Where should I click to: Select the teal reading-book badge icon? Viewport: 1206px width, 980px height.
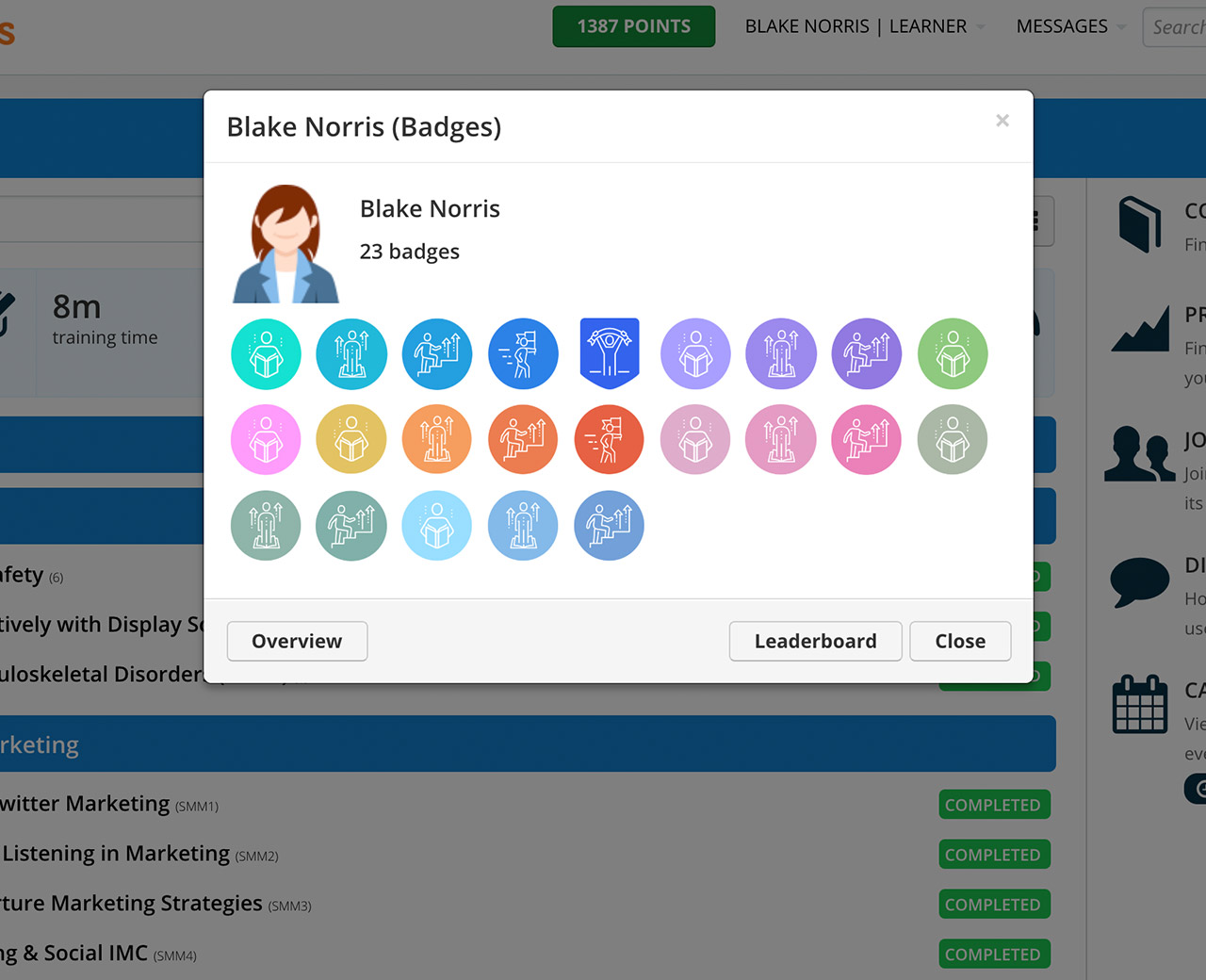point(266,353)
